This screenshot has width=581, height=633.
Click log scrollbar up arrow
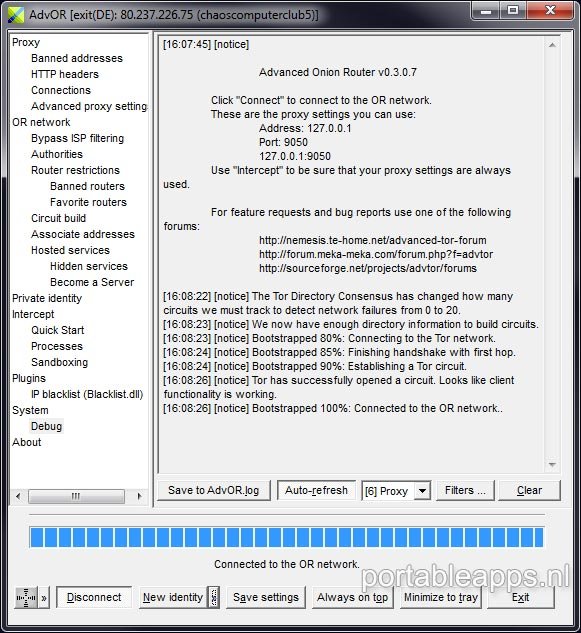point(552,45)
